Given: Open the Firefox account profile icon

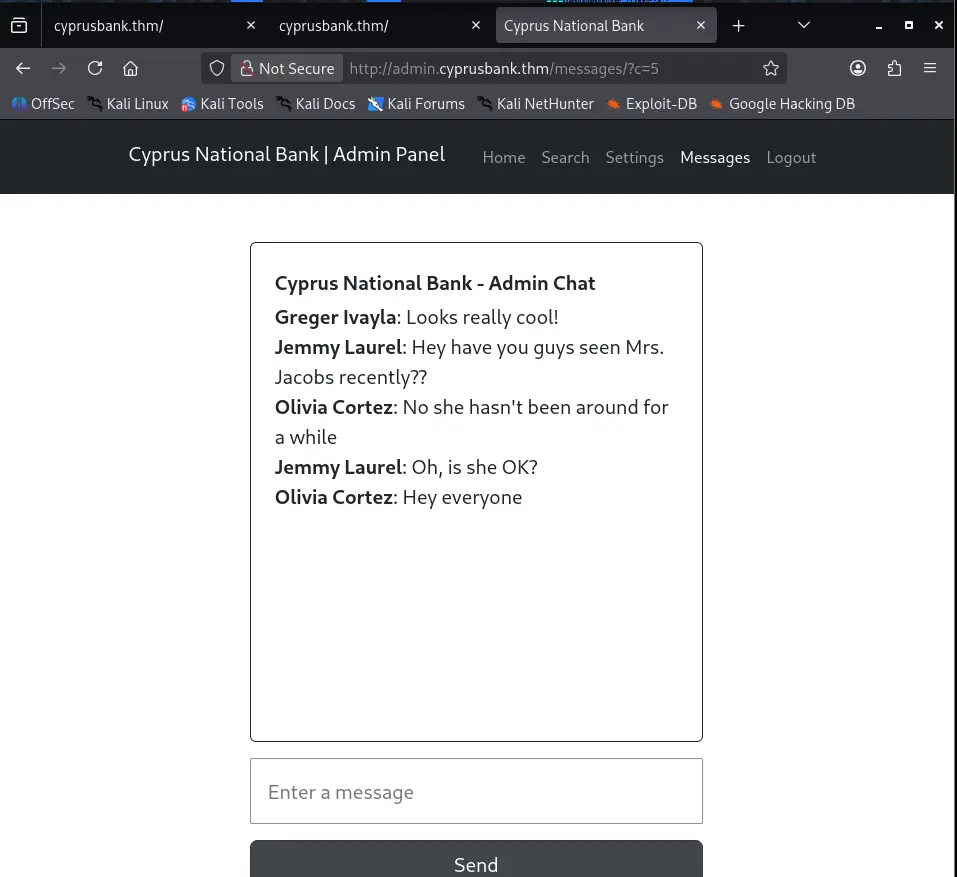Looking at the screenshot, I should (858, 68).
